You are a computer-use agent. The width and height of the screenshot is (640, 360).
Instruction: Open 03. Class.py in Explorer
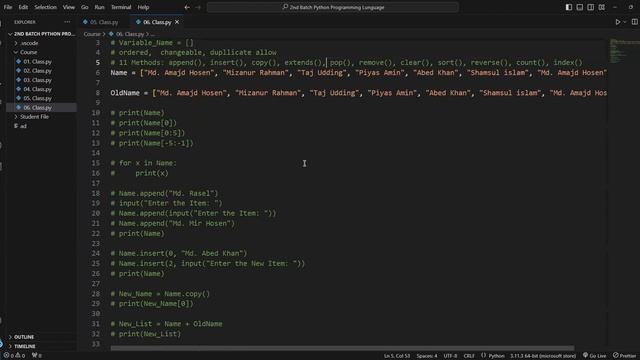(41, 80)
